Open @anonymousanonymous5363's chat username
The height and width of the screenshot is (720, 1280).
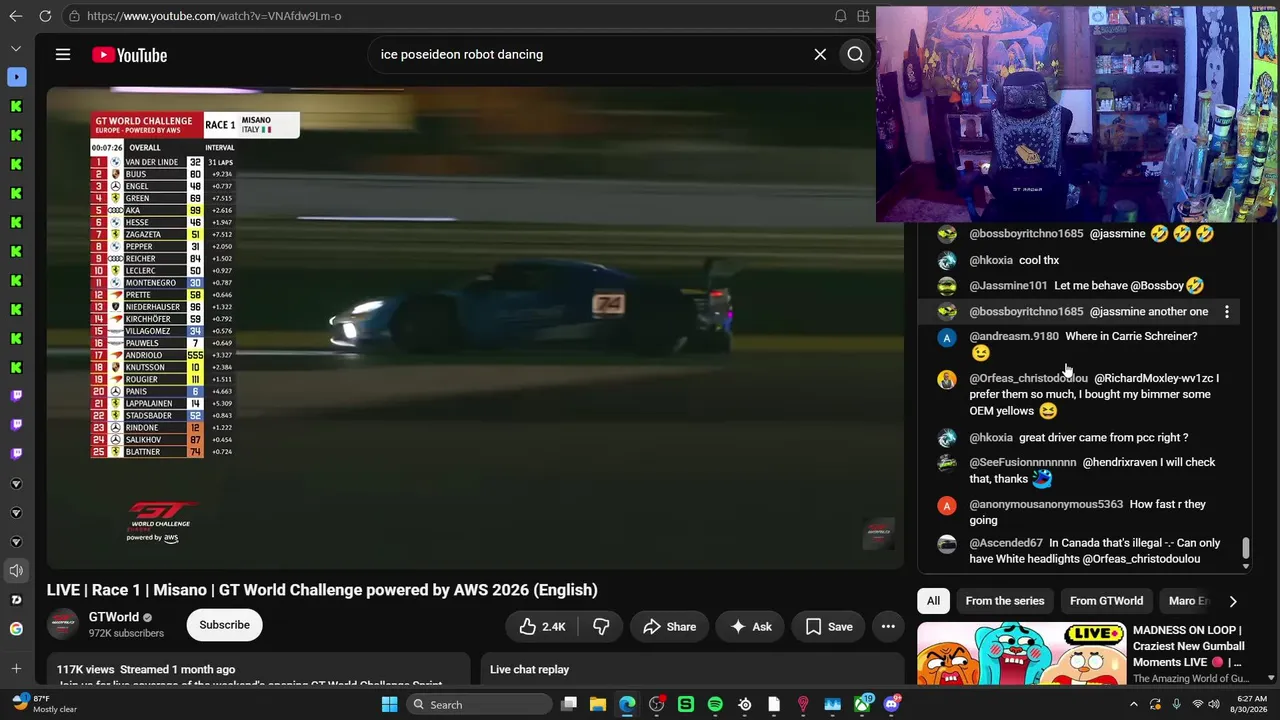point(1046,505)
